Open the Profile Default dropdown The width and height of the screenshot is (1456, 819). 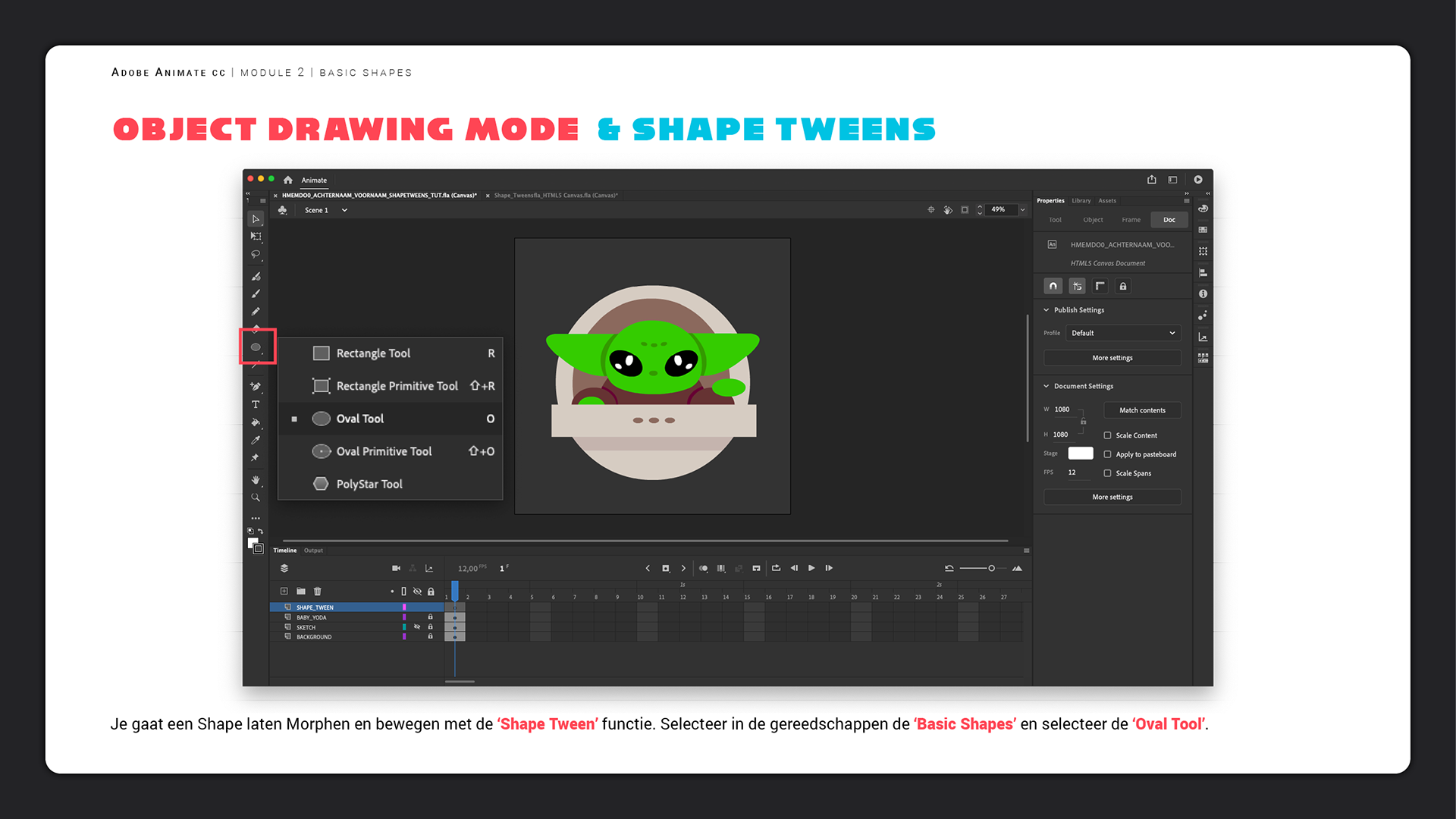(x=1123, y=333)
